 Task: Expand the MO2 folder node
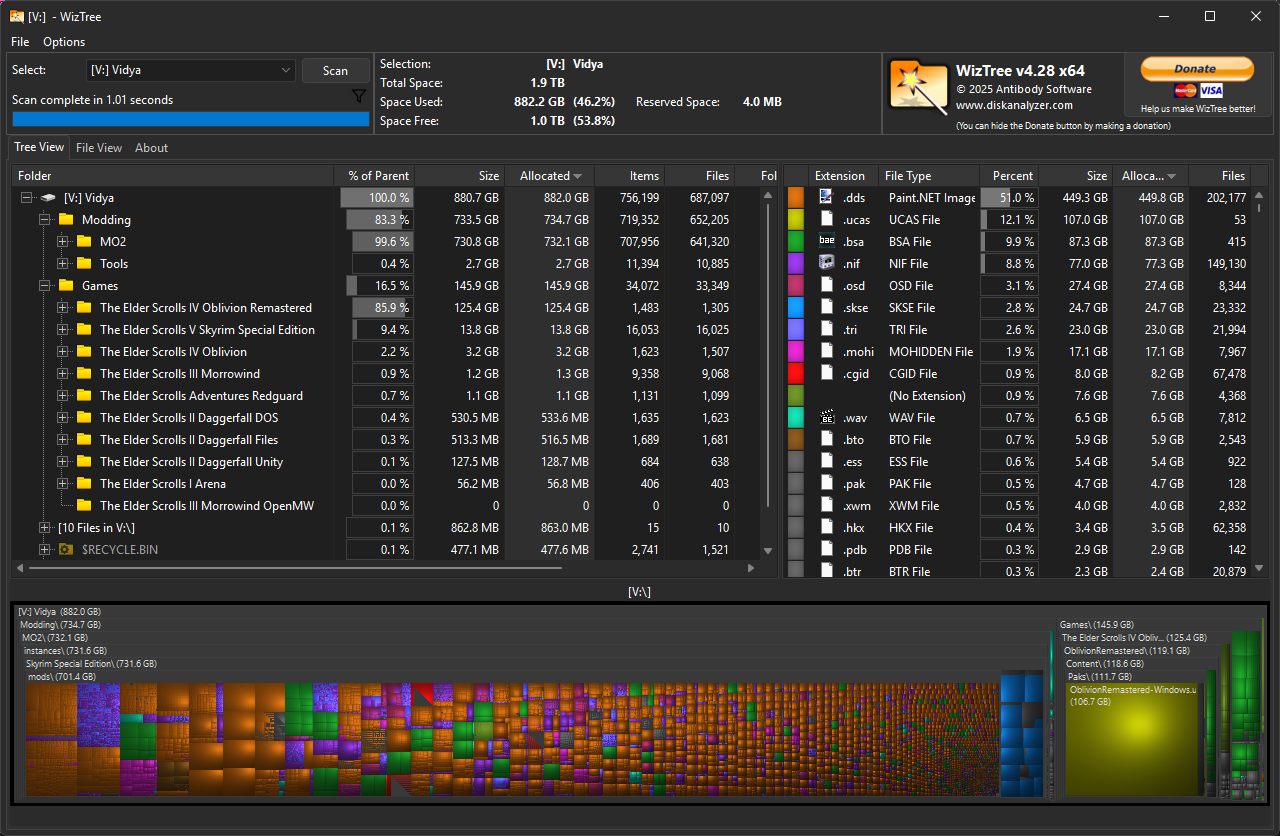[62, 242]
